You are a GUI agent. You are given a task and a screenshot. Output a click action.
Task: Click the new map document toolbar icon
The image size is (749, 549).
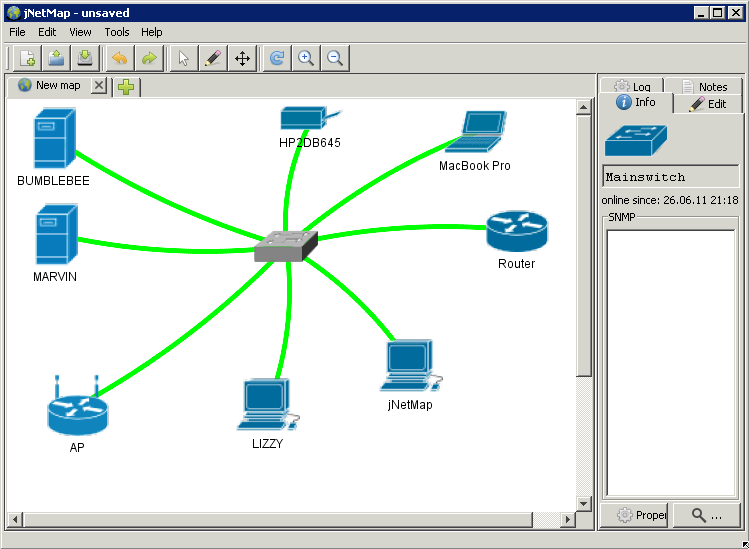27,59
